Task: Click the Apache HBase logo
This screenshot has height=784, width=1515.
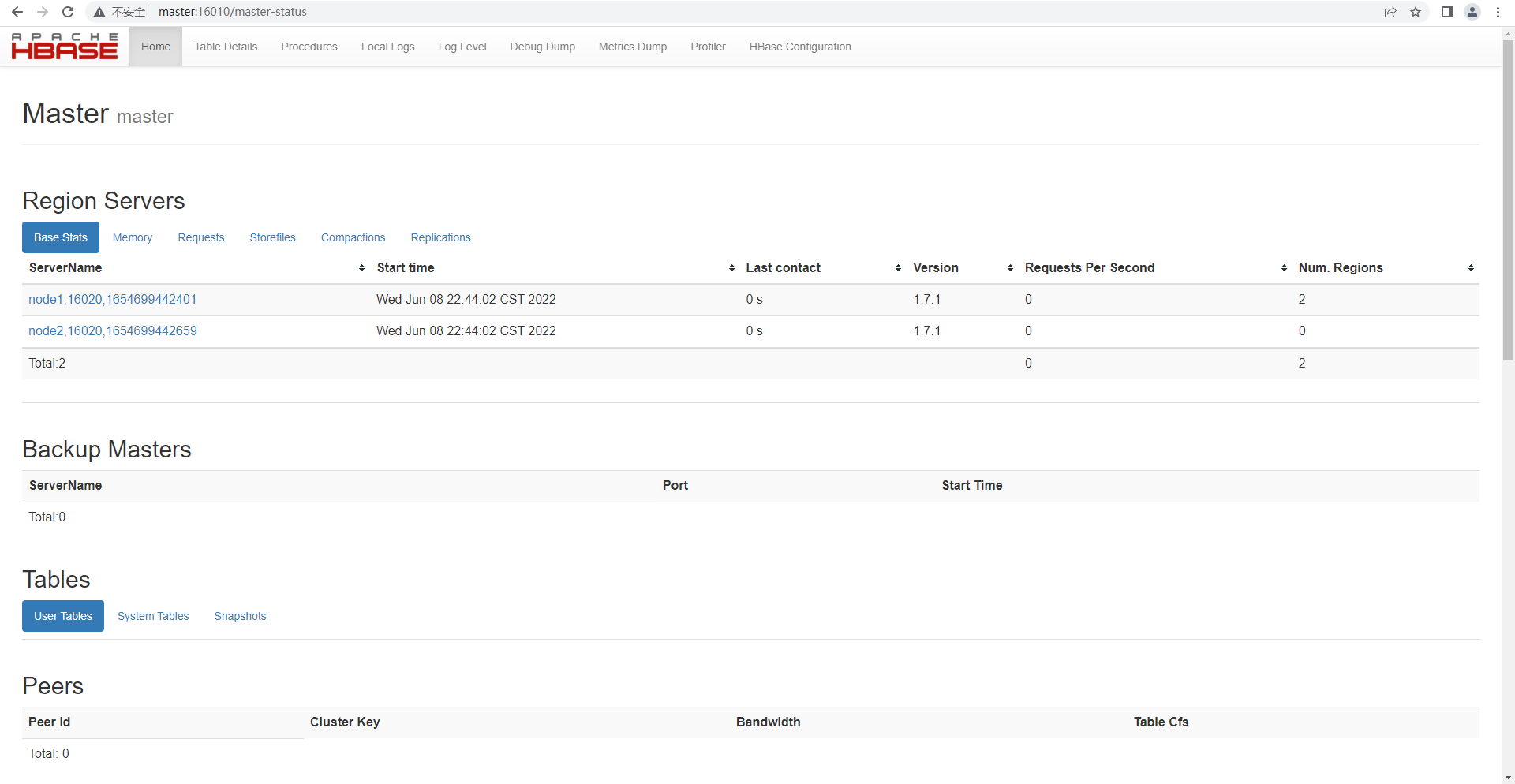Action: (65, 47)
